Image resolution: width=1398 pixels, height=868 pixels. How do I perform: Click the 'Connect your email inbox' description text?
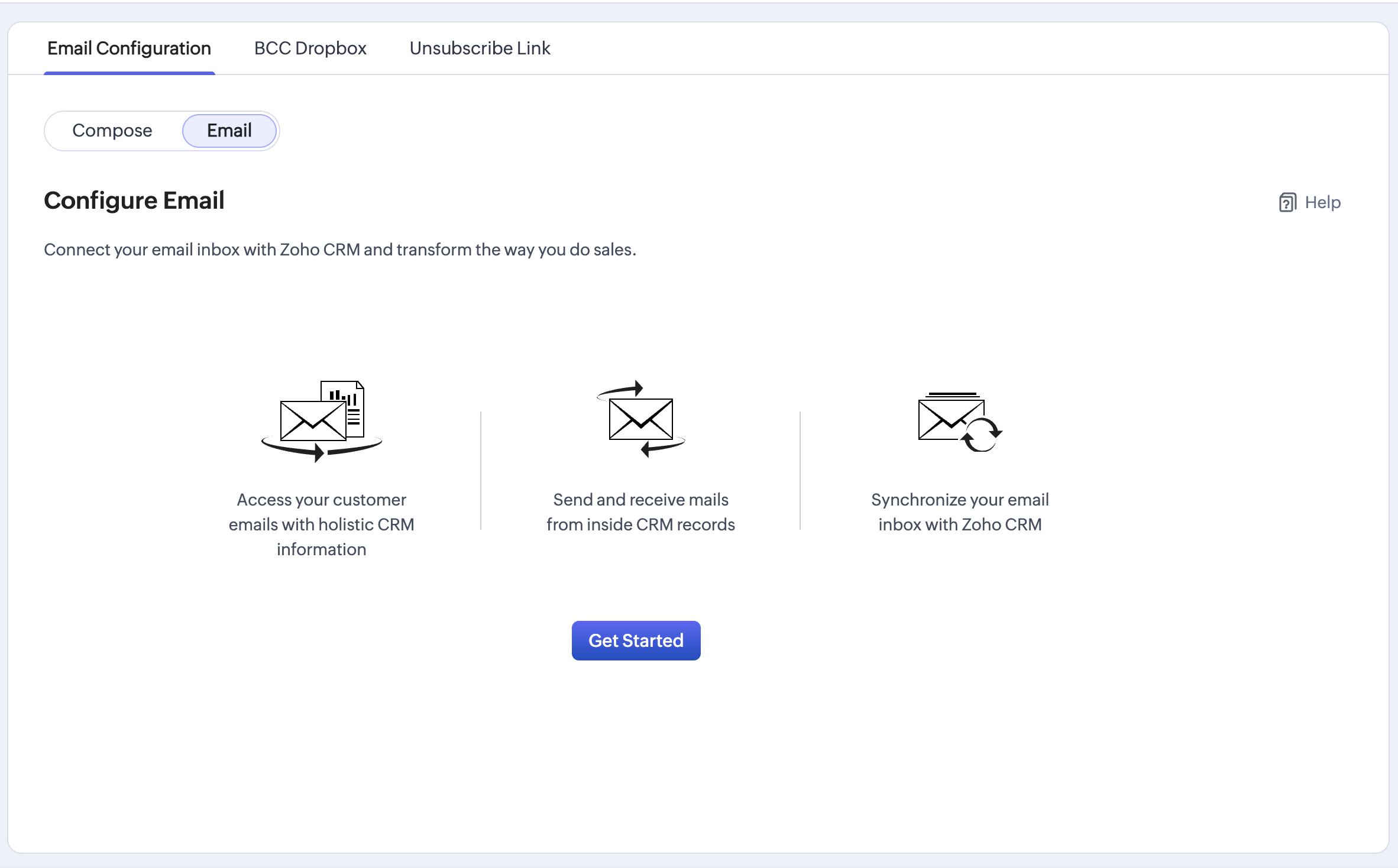click(340, 250)
